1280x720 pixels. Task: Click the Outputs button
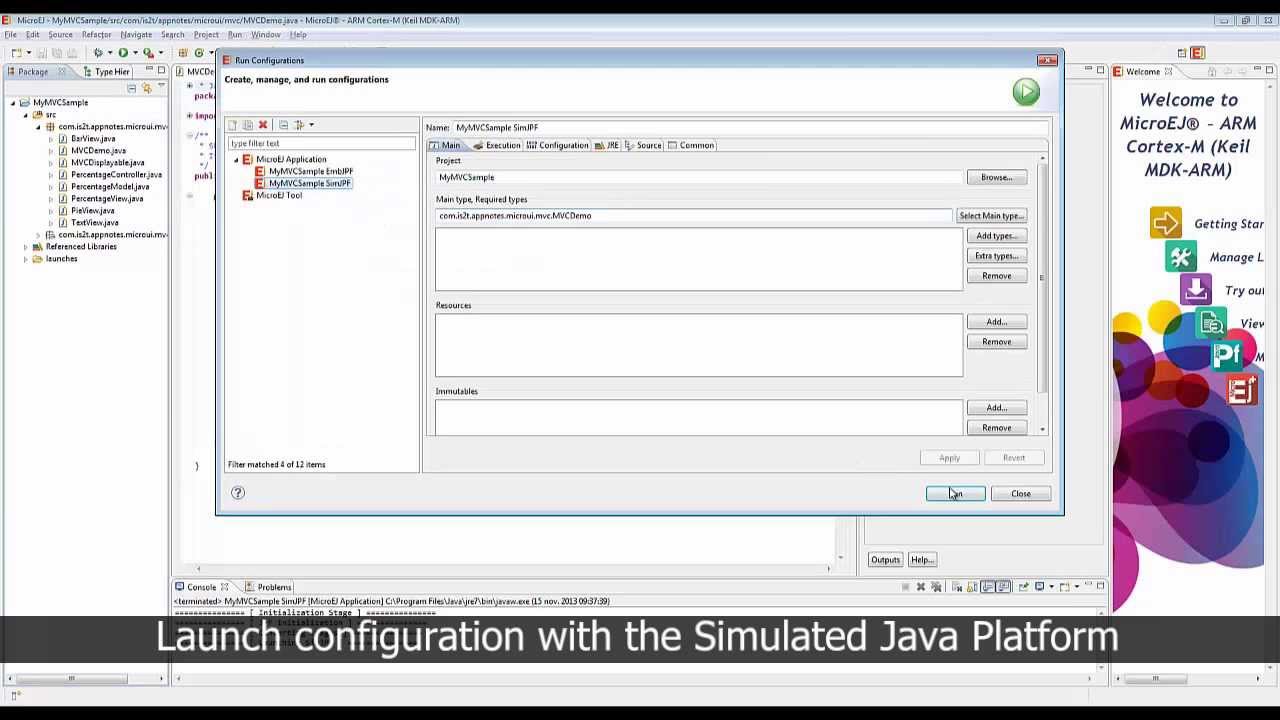[x=885, y=560]
